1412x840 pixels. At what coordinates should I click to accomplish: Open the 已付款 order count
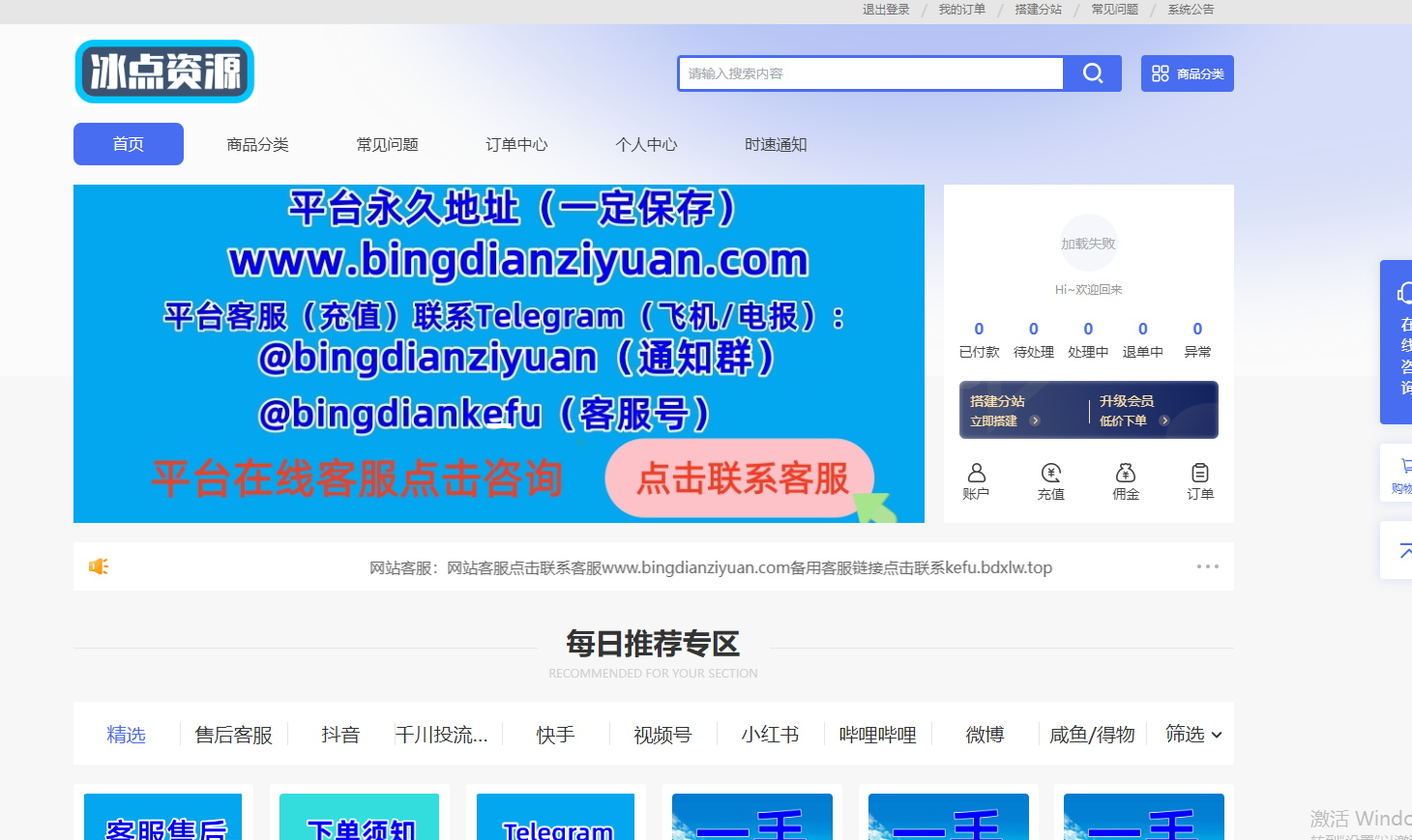979,339
